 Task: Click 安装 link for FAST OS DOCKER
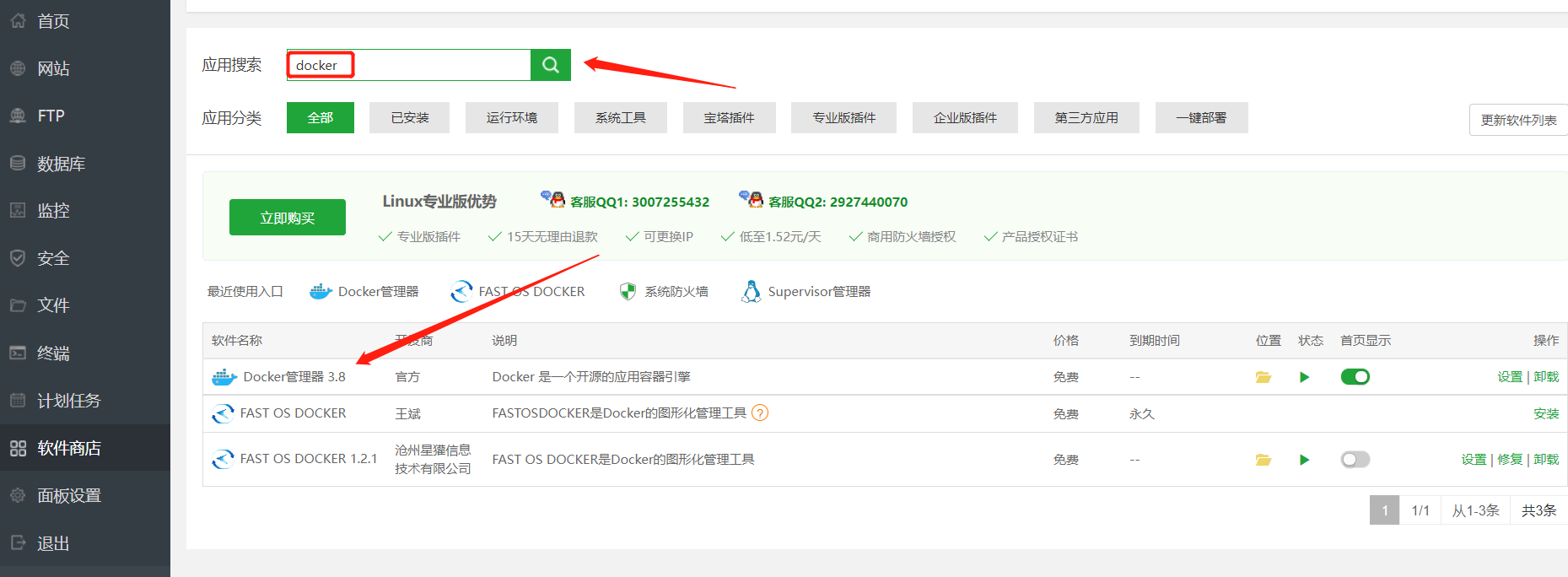point(1546,414)
